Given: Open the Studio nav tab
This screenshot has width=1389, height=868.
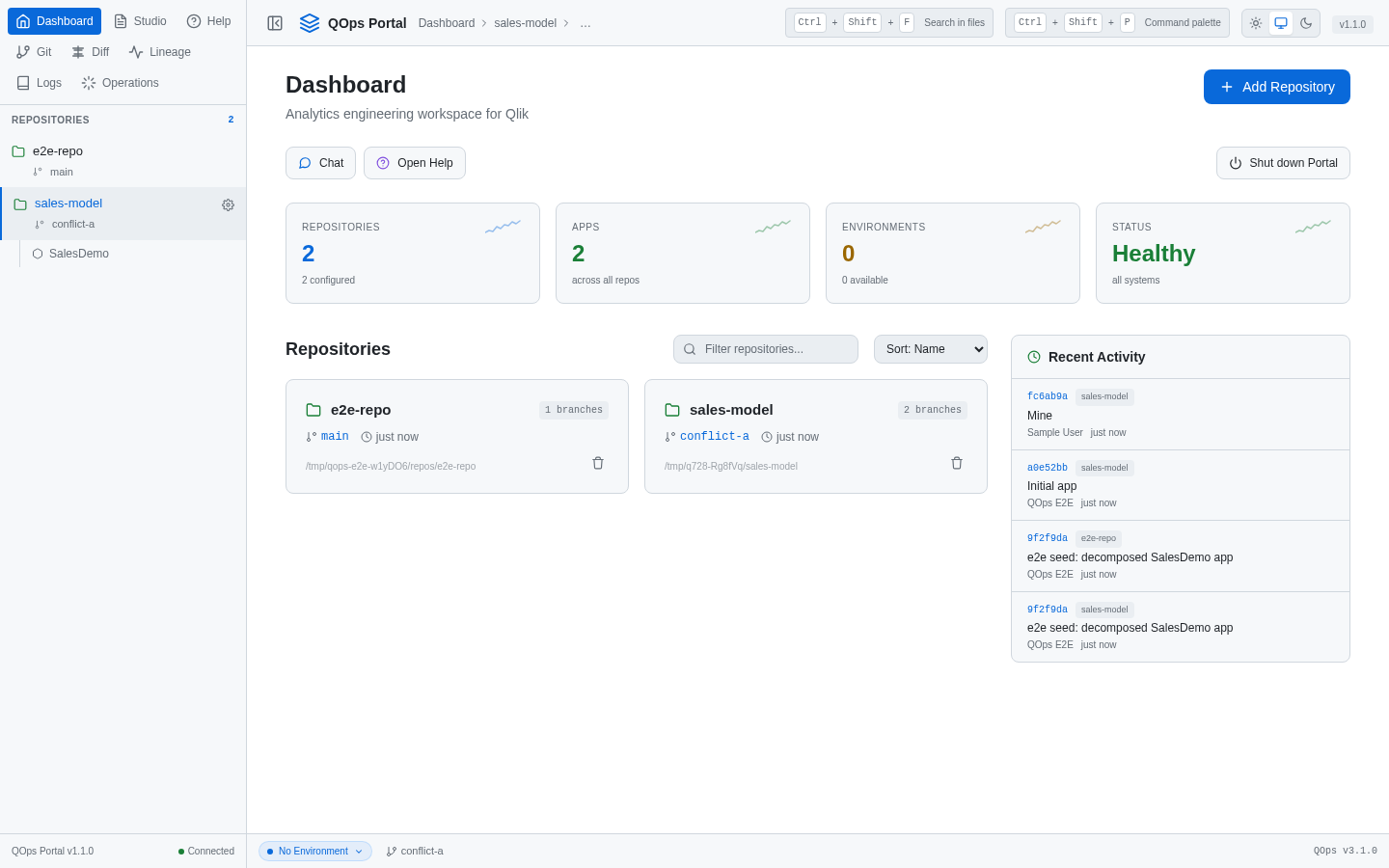Looking at the screenshot, I should tap(140, 21).
